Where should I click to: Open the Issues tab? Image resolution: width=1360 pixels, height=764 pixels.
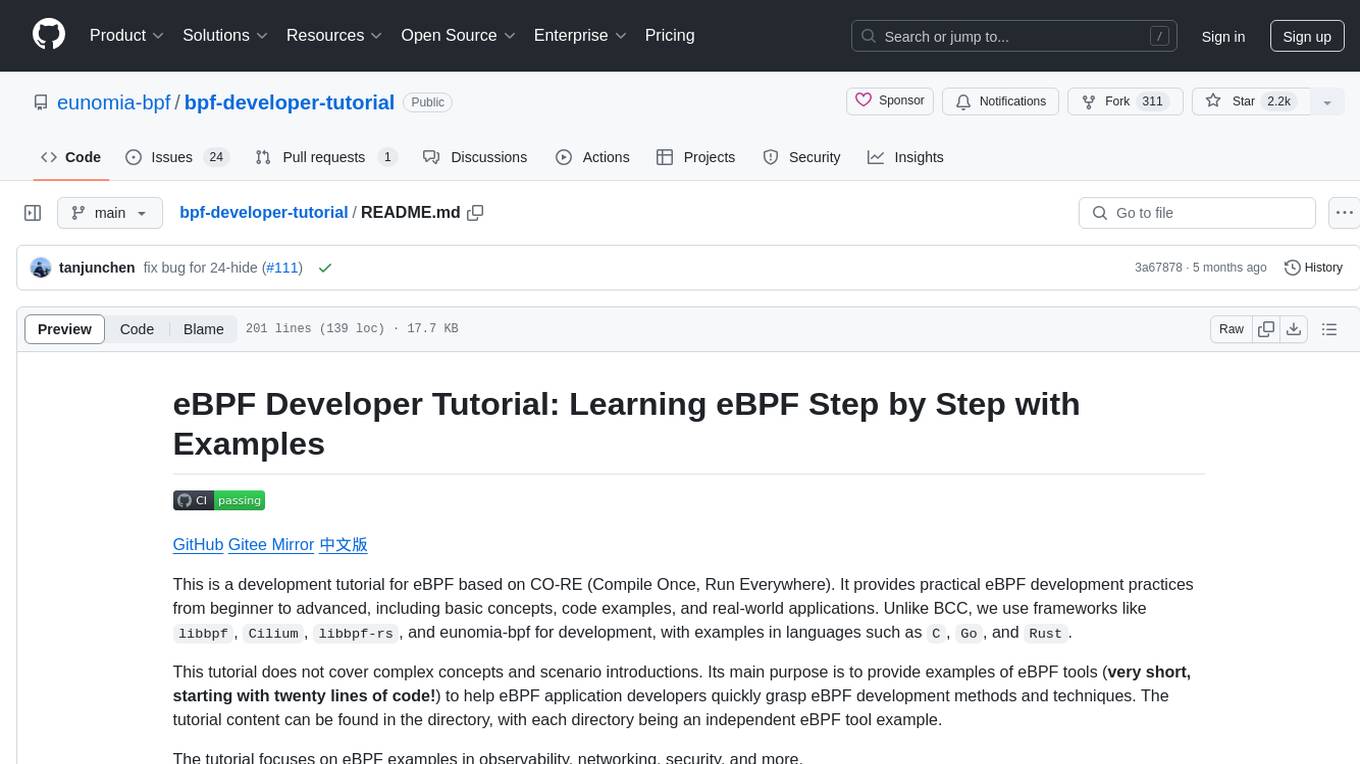177,157
